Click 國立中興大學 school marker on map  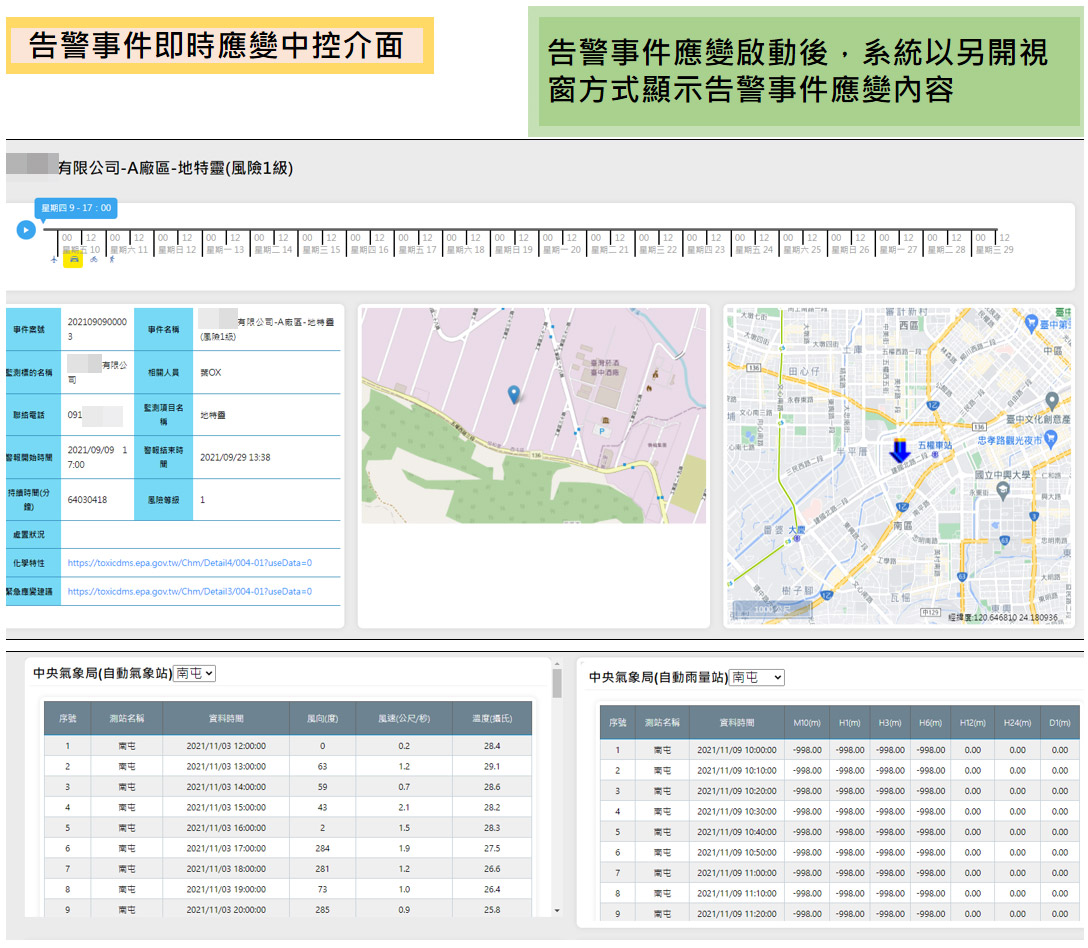[1002, 490]
